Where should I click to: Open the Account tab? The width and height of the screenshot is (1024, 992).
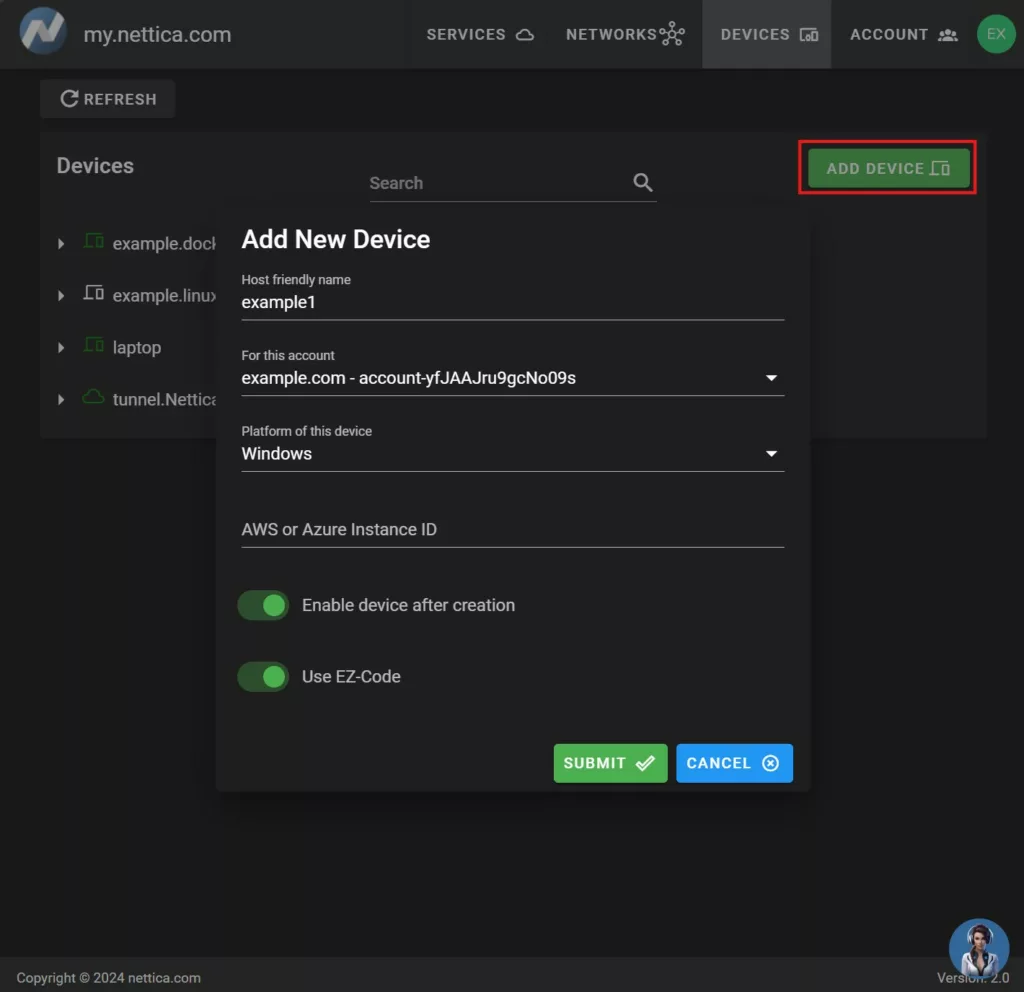tap(903, 34)
